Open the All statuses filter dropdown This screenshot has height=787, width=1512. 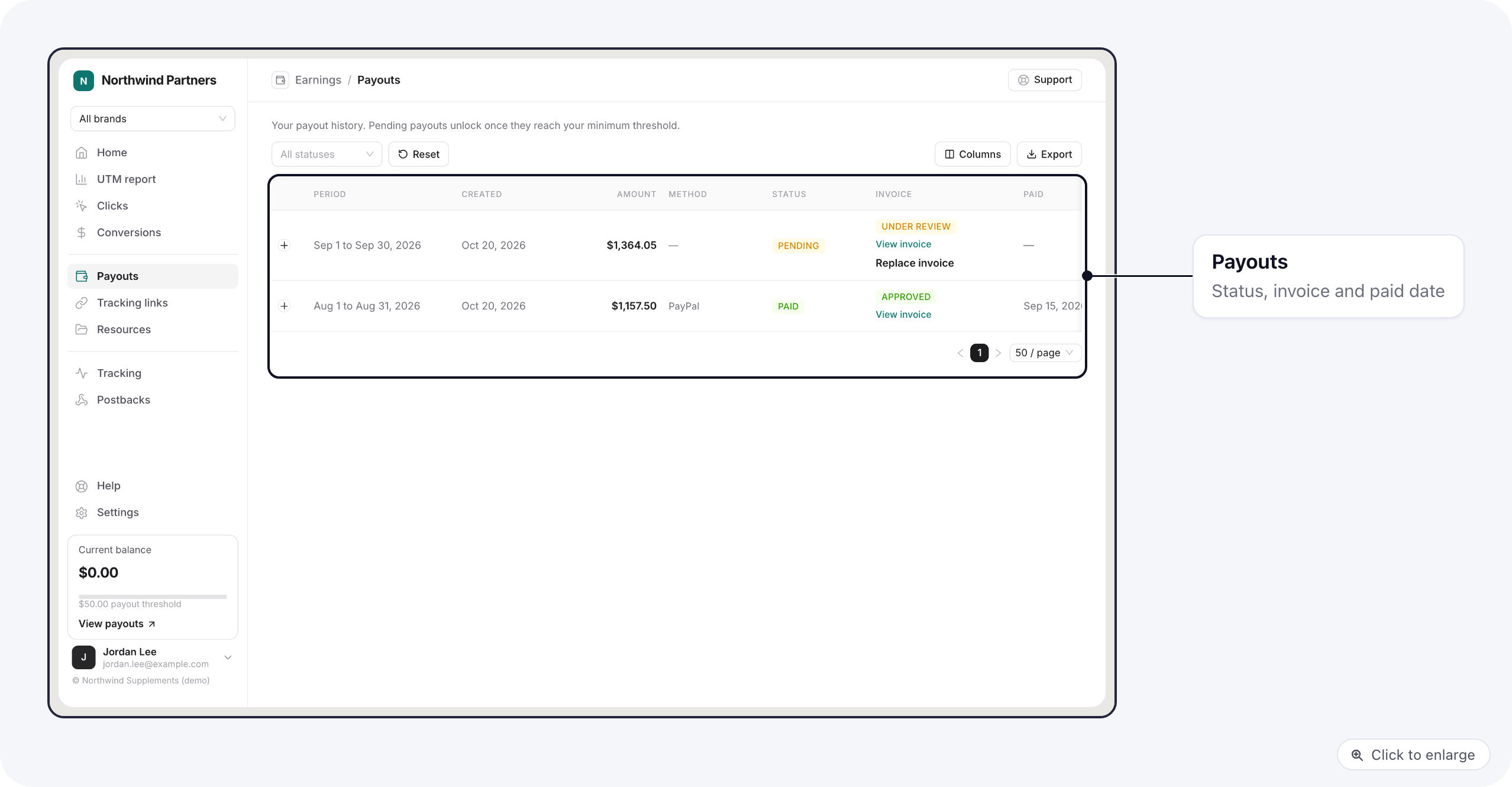[327, 154]
